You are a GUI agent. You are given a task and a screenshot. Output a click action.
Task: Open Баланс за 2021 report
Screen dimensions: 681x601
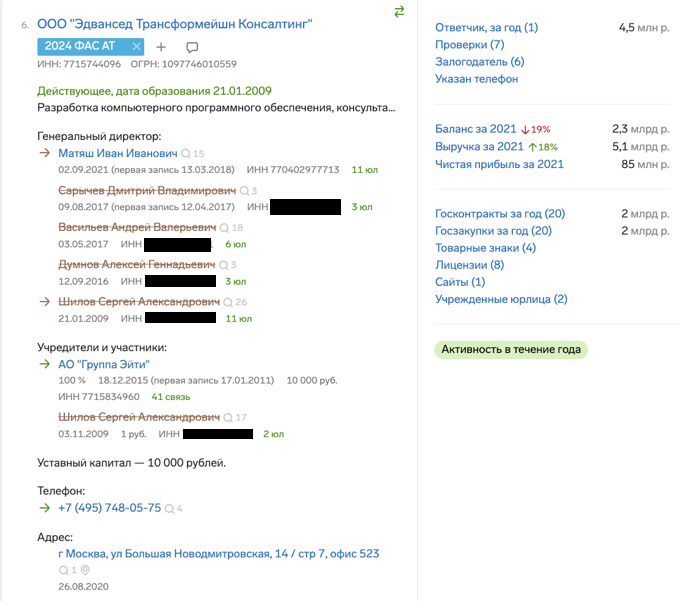pyautogui.click(x=476, y=129)
